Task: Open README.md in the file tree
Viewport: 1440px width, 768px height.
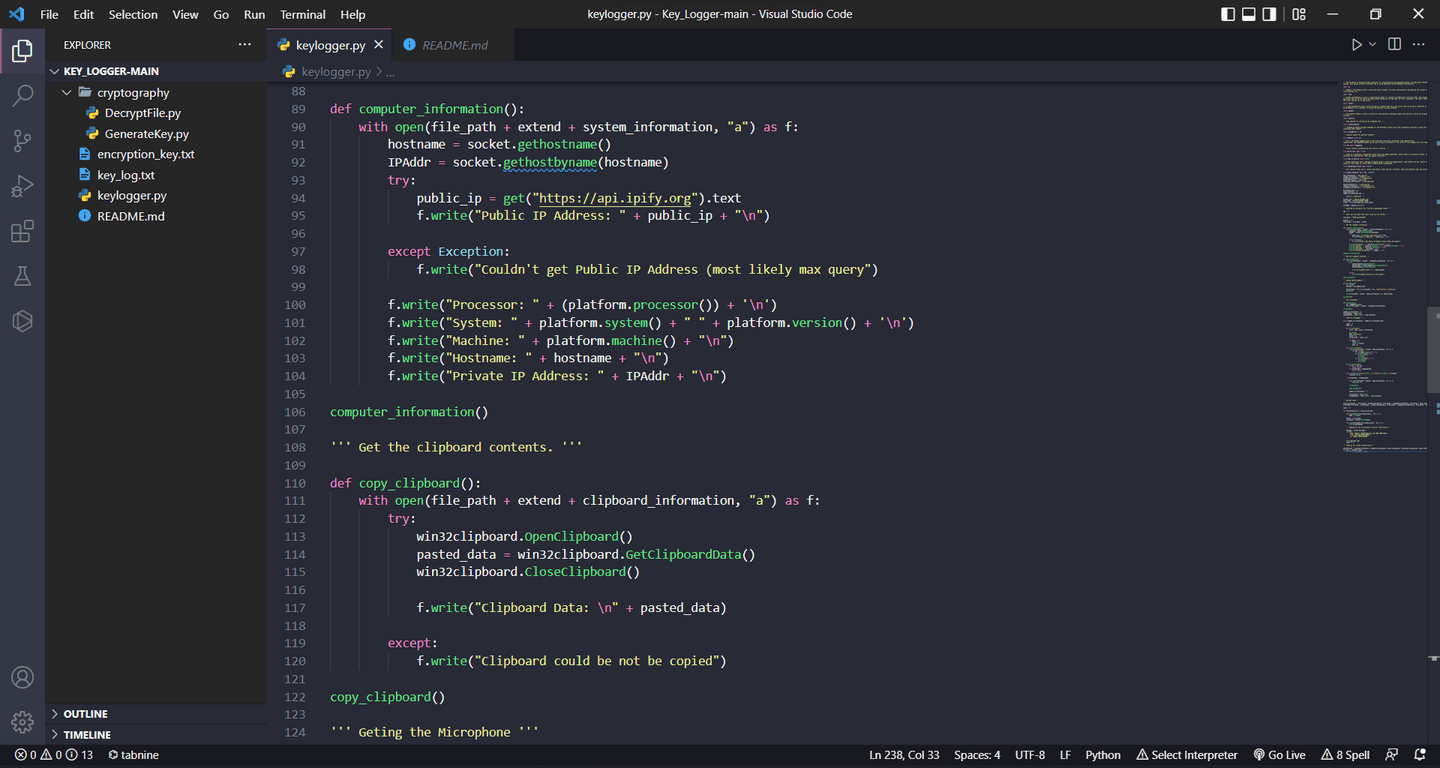Action: pyautogui.click(x=157, y=216)
